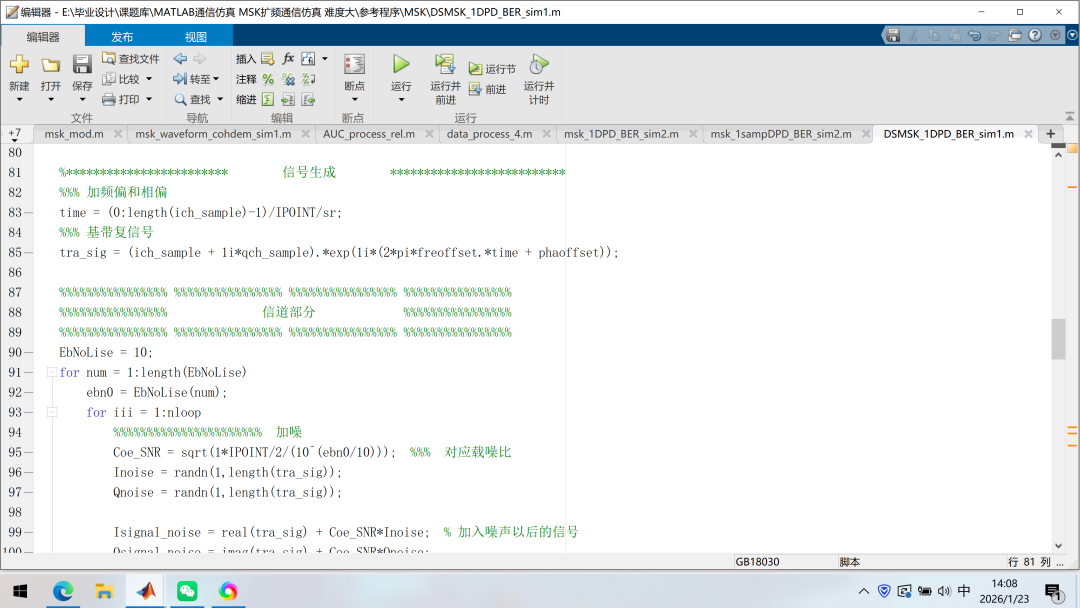The height and width of the screenshot is (608, 1080).
Task: Remove comment with the uncomment percent-x icon
Action: [288, 79]
